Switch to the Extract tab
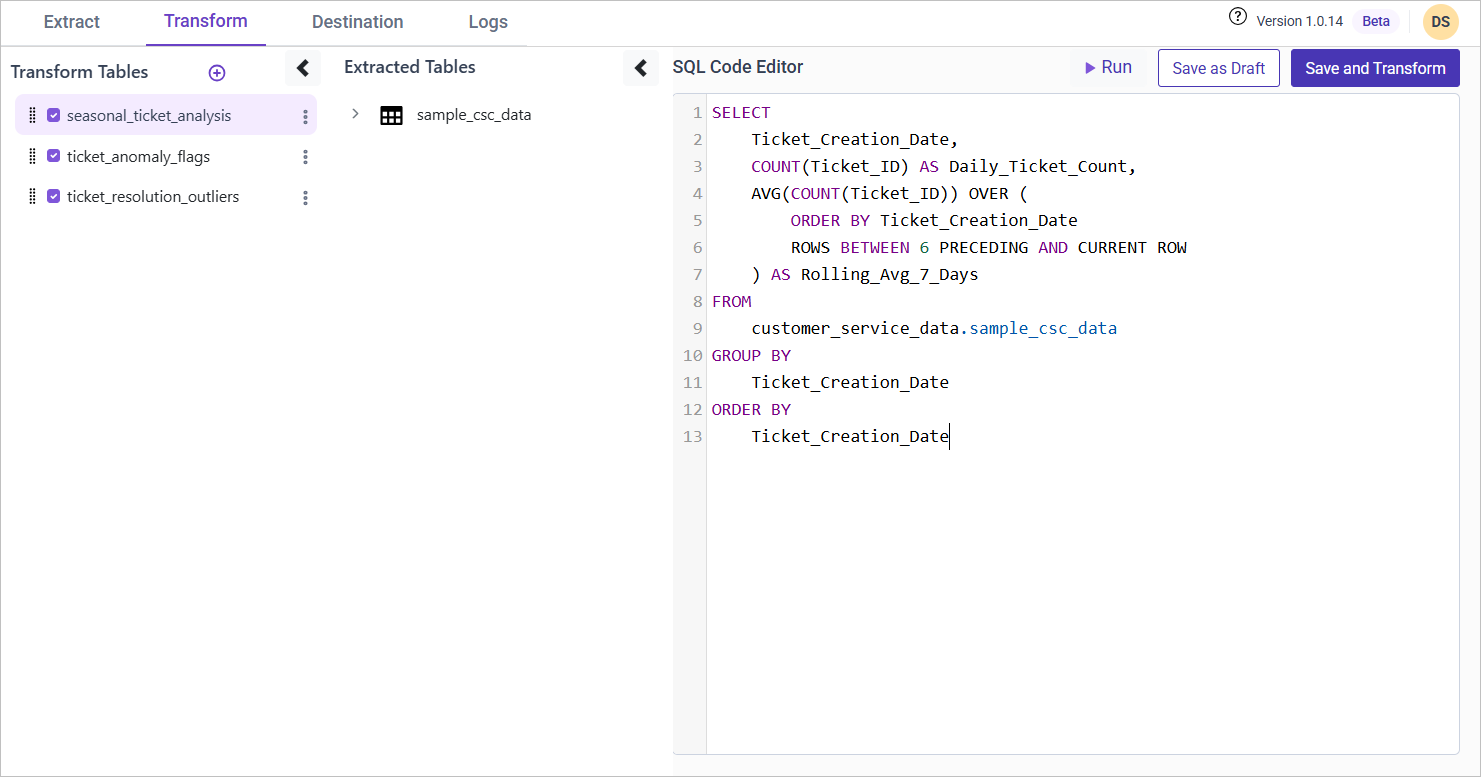1481x777 pixels. tap(72, 22)
